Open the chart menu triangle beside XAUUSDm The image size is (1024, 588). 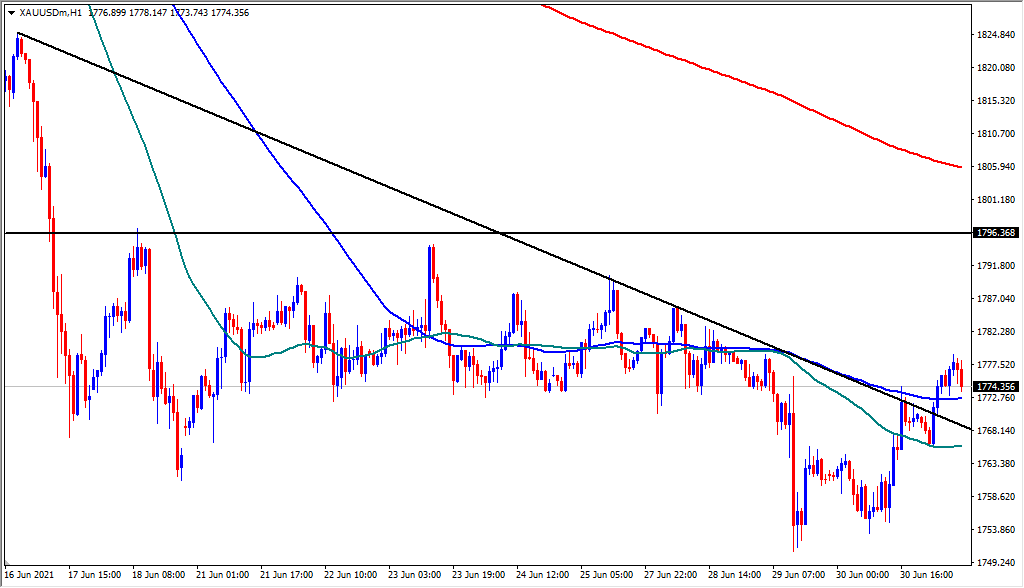coord(11,12)
